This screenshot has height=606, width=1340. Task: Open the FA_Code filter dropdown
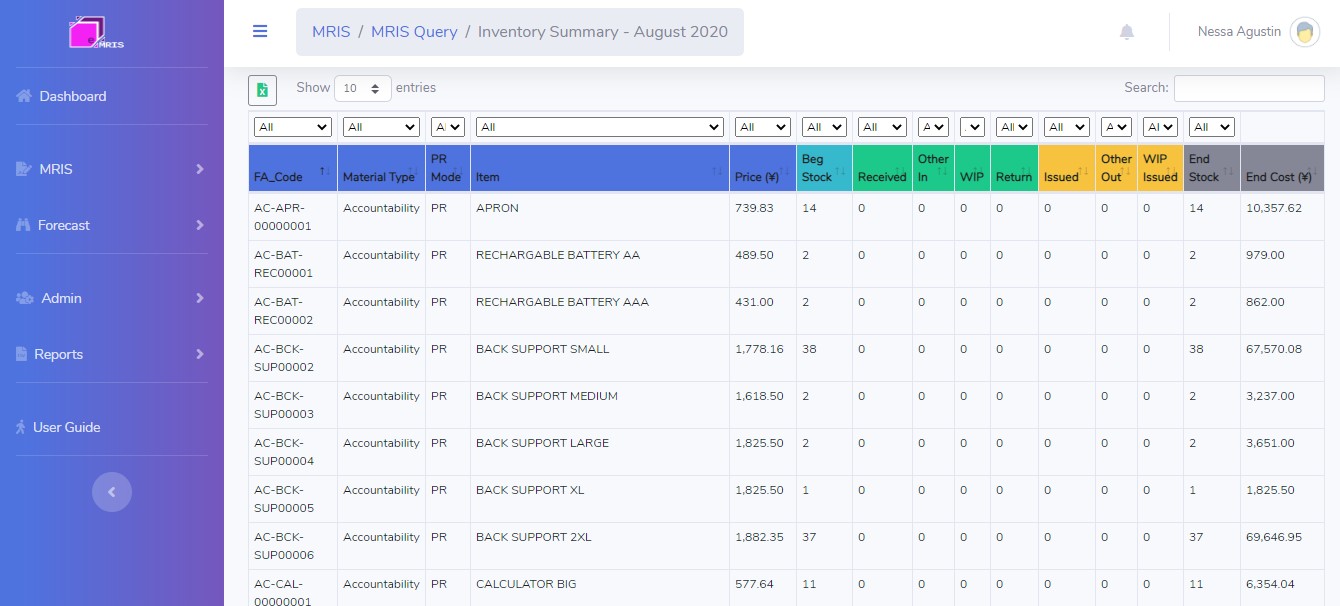[293, 127]
